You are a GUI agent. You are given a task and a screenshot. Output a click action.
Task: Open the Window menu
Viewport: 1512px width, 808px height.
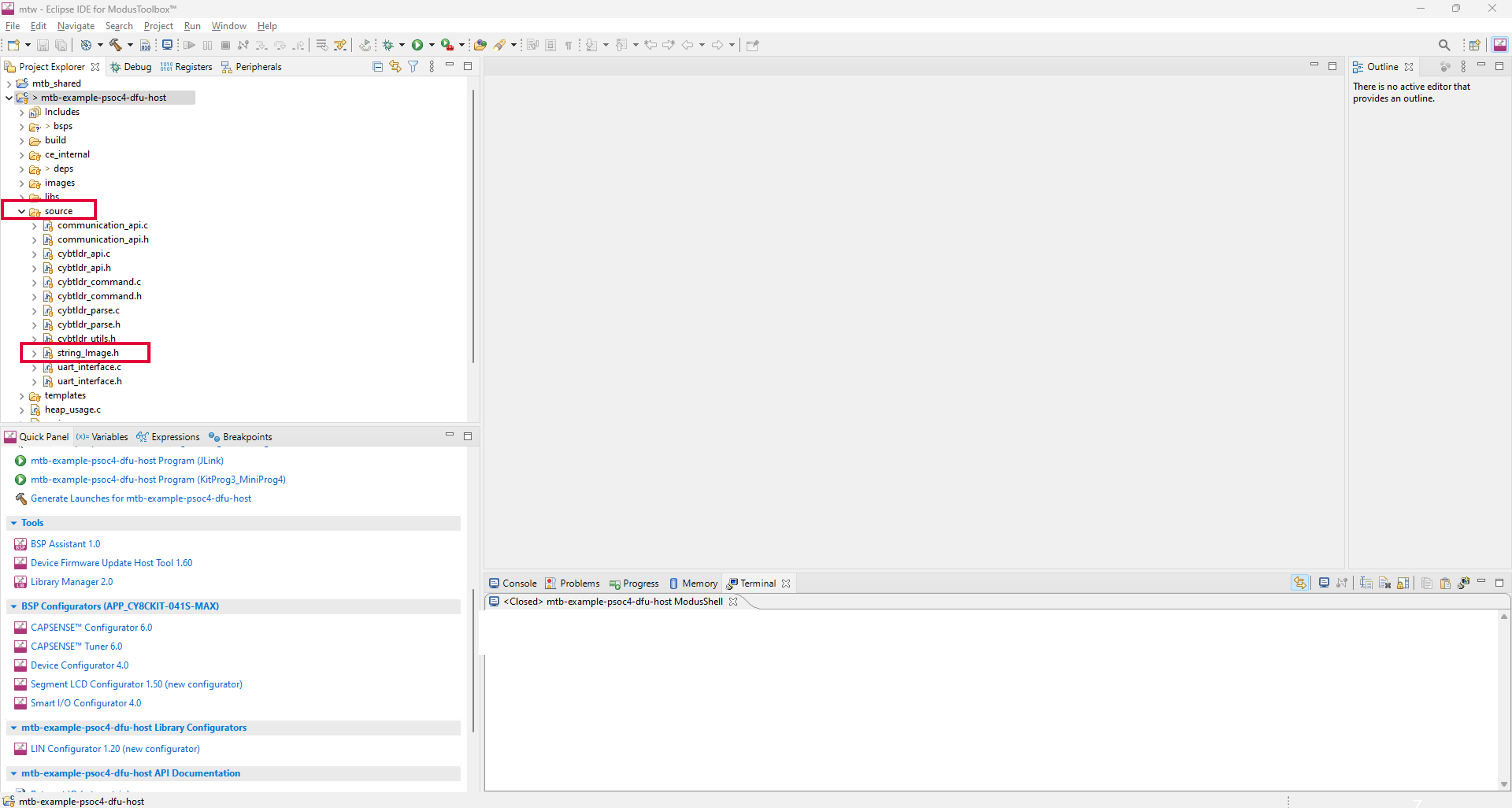(229, 26)
